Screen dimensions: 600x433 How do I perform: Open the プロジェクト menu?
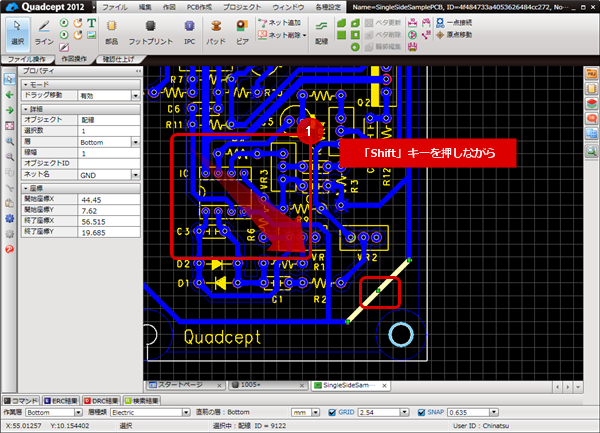242,7
